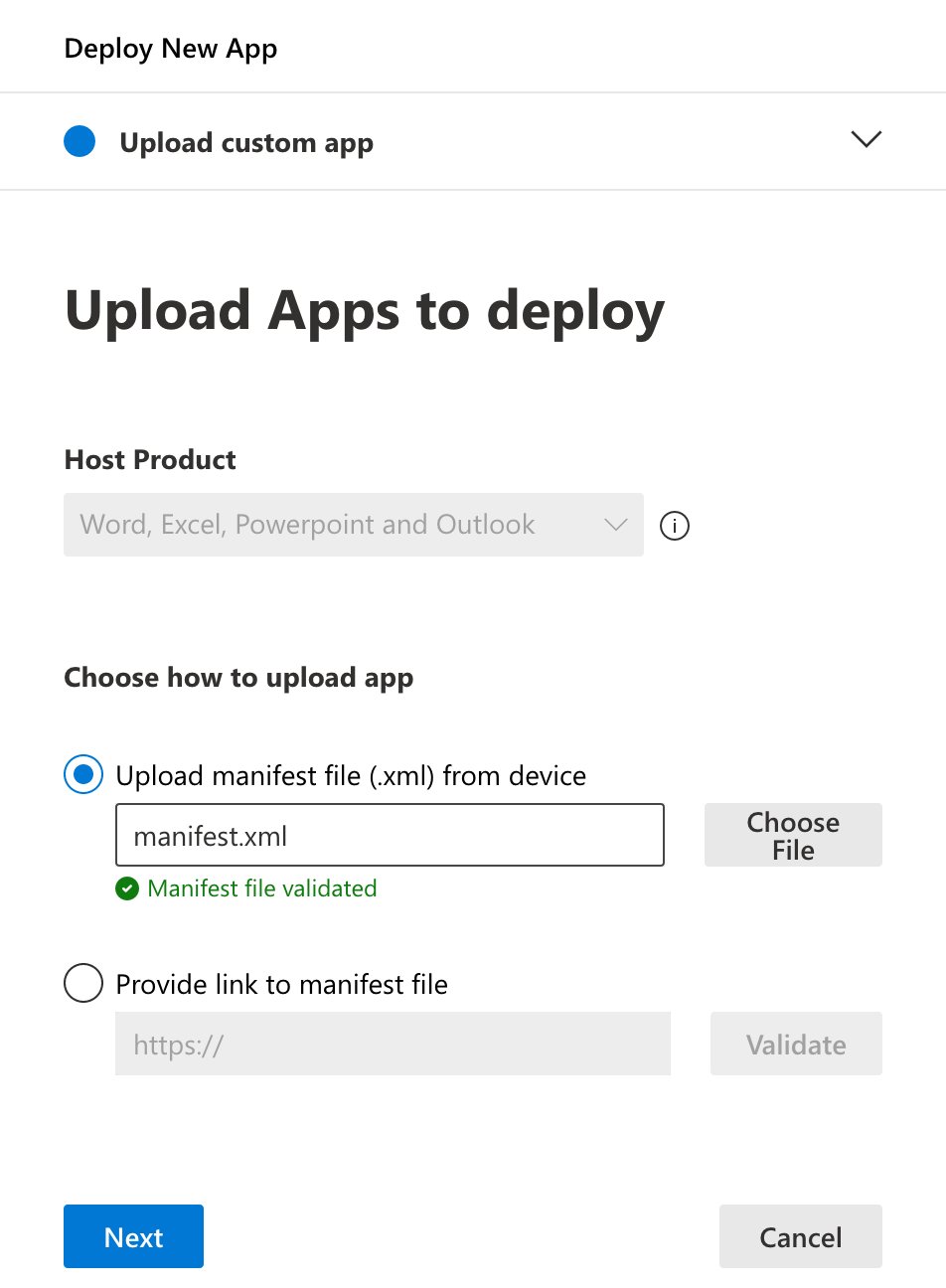Click the green validation checkmark icon
The height and width of the screenshot is (1288, 946).
pos(127,888)
